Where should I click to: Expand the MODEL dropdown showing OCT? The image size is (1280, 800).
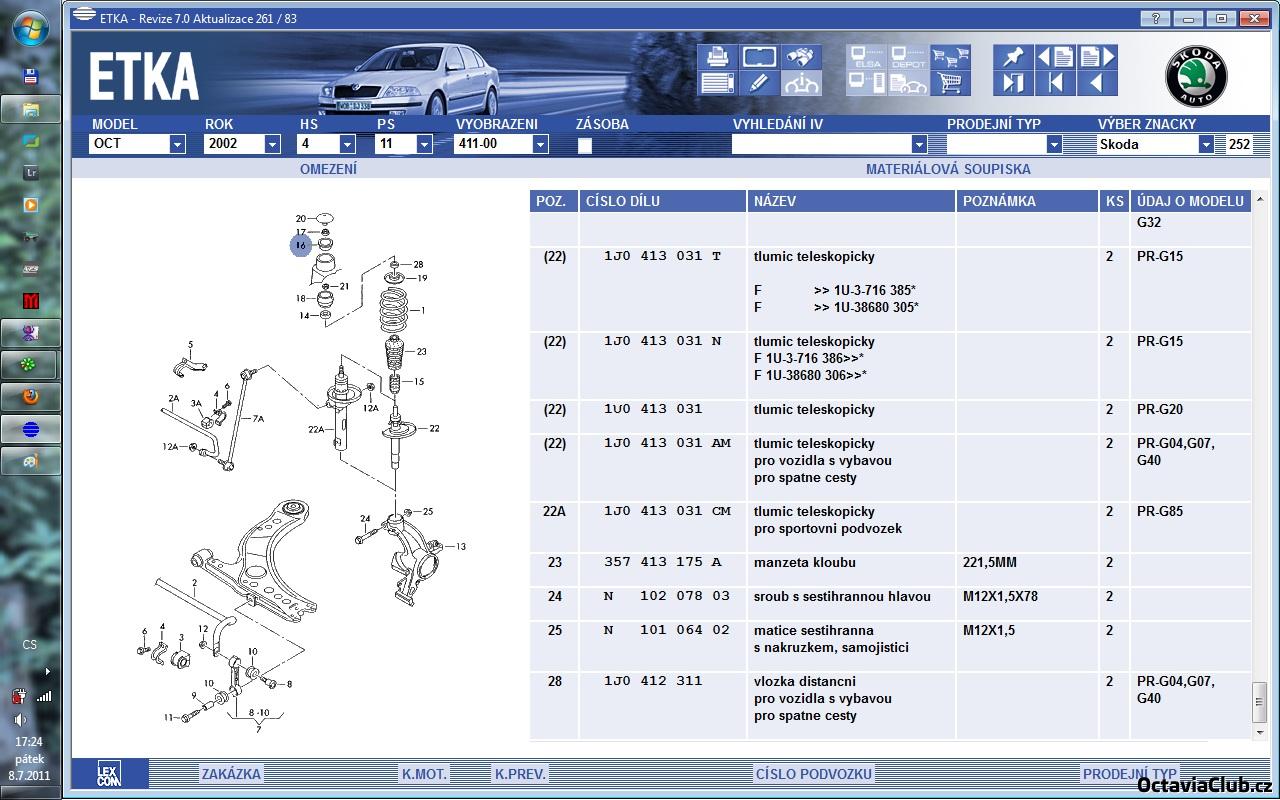[x=177, y=144]
